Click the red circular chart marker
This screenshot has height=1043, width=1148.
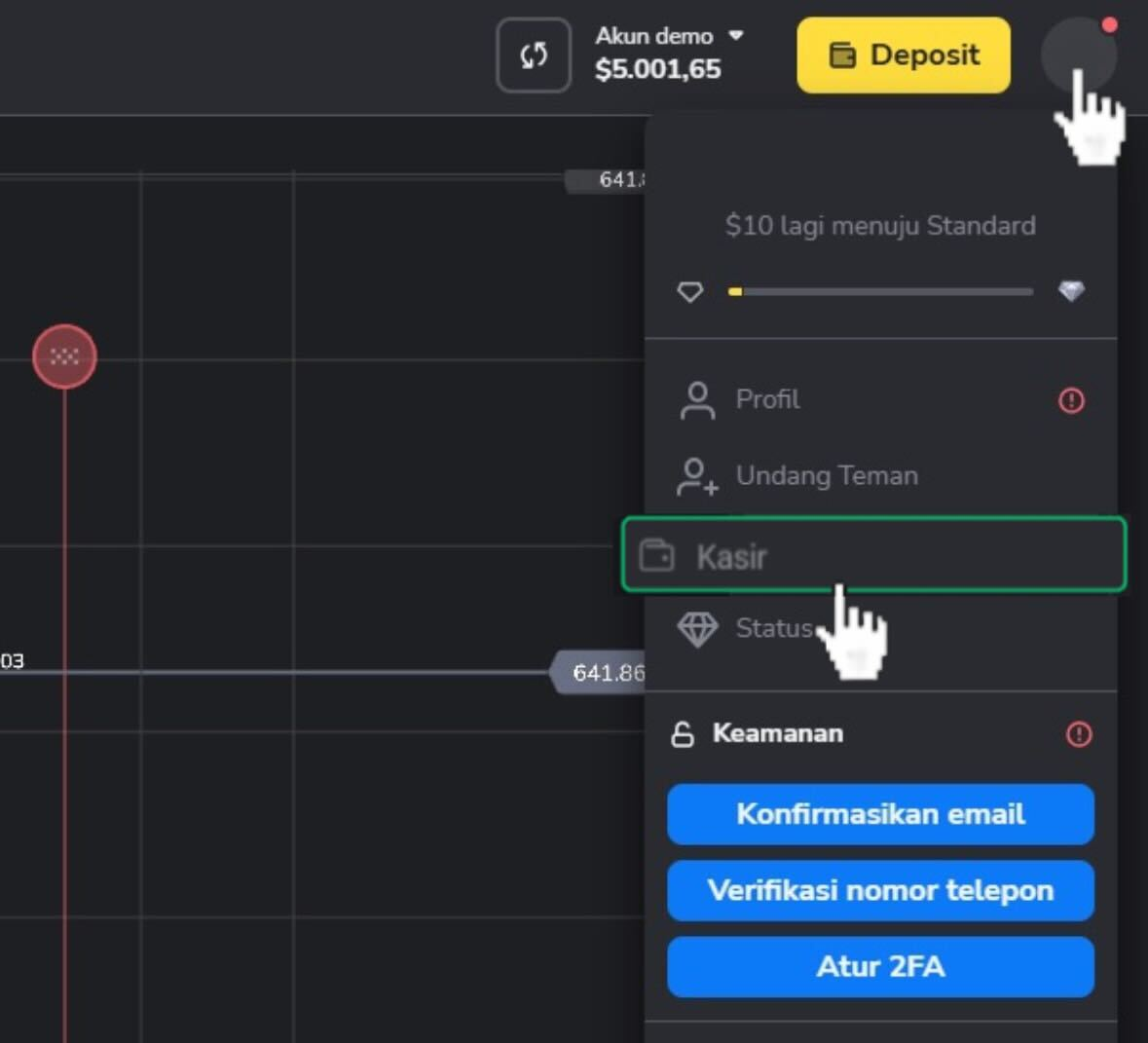tap(64, 356)
